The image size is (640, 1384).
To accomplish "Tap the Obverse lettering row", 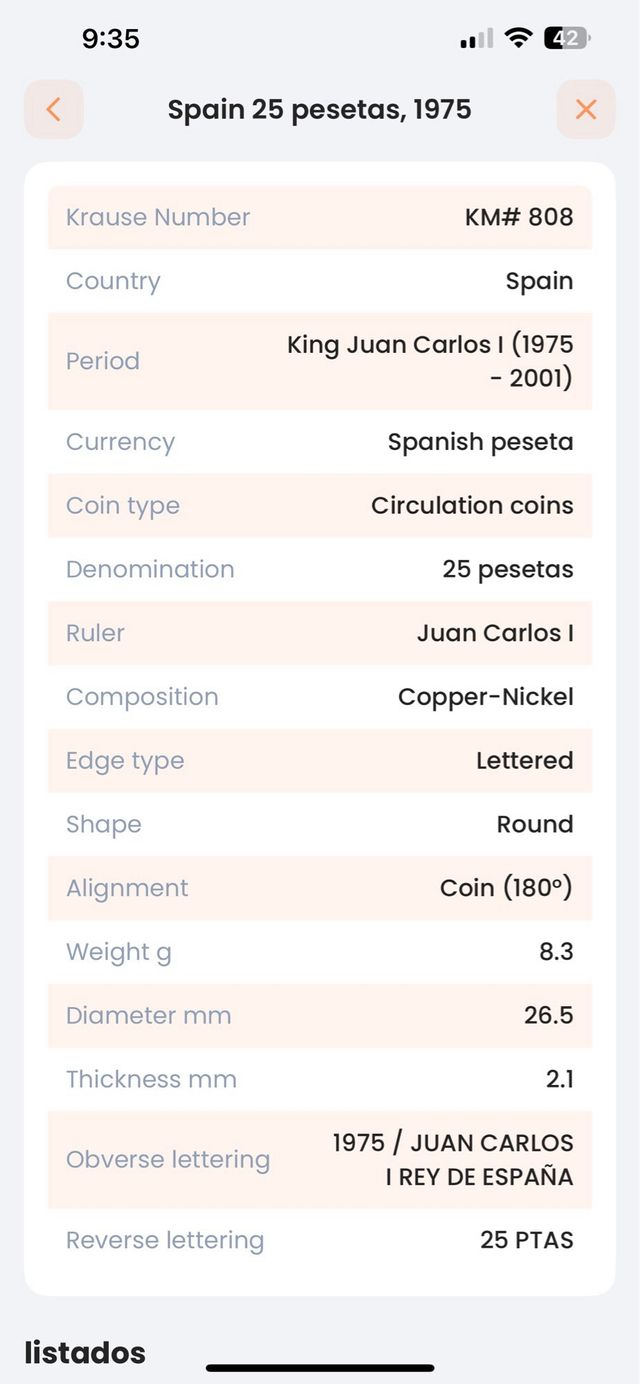I will click(x=320, y=1159).
